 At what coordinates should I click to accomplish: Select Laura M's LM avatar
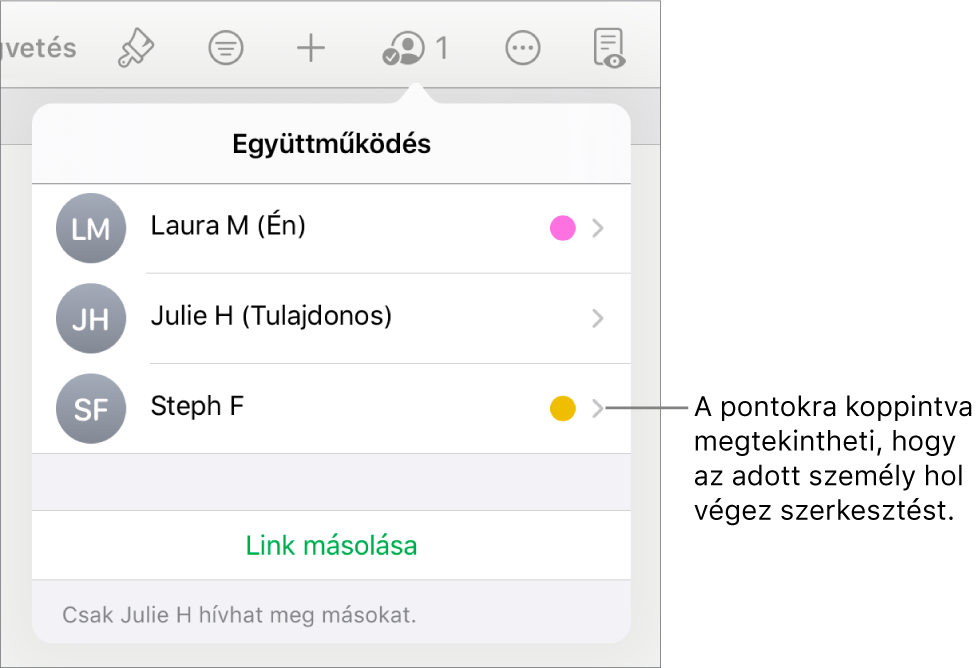[90, 228]
